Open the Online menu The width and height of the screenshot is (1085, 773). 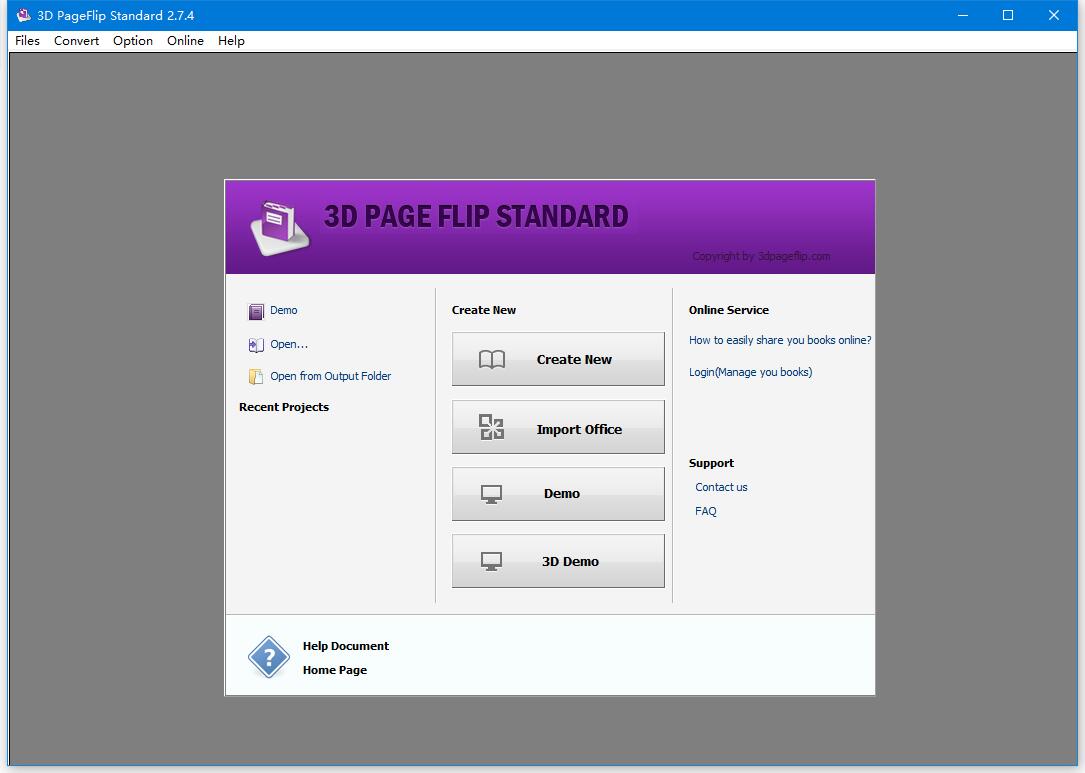[x=185, y=41]
